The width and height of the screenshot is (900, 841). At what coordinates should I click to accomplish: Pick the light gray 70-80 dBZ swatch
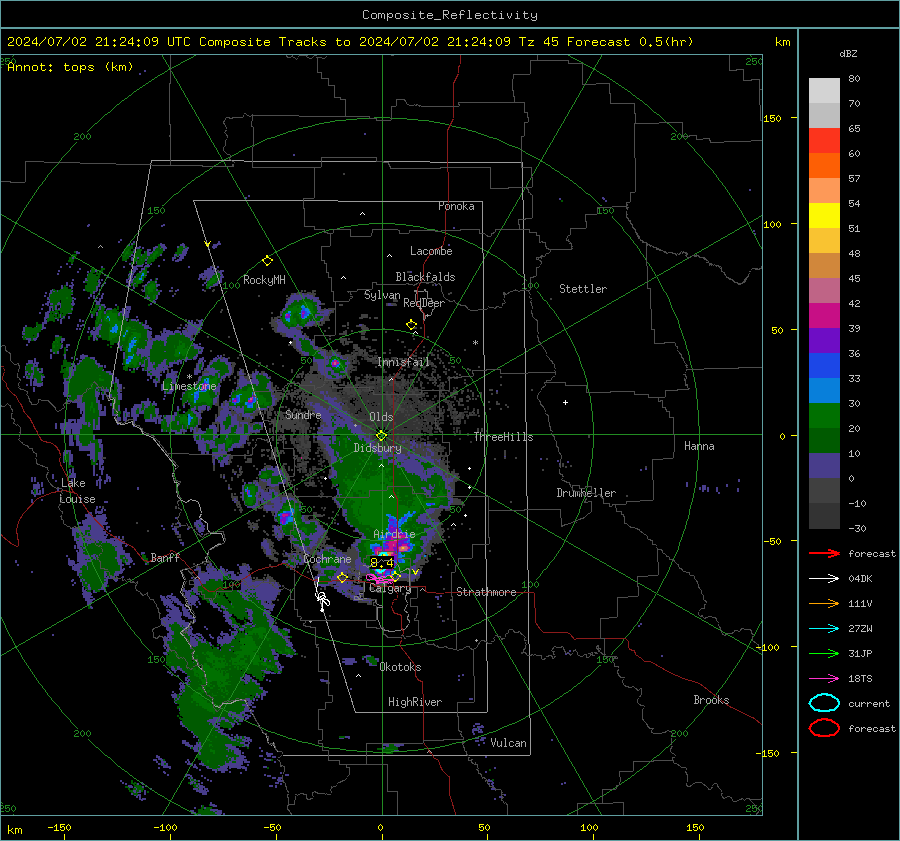pos(824,91)
